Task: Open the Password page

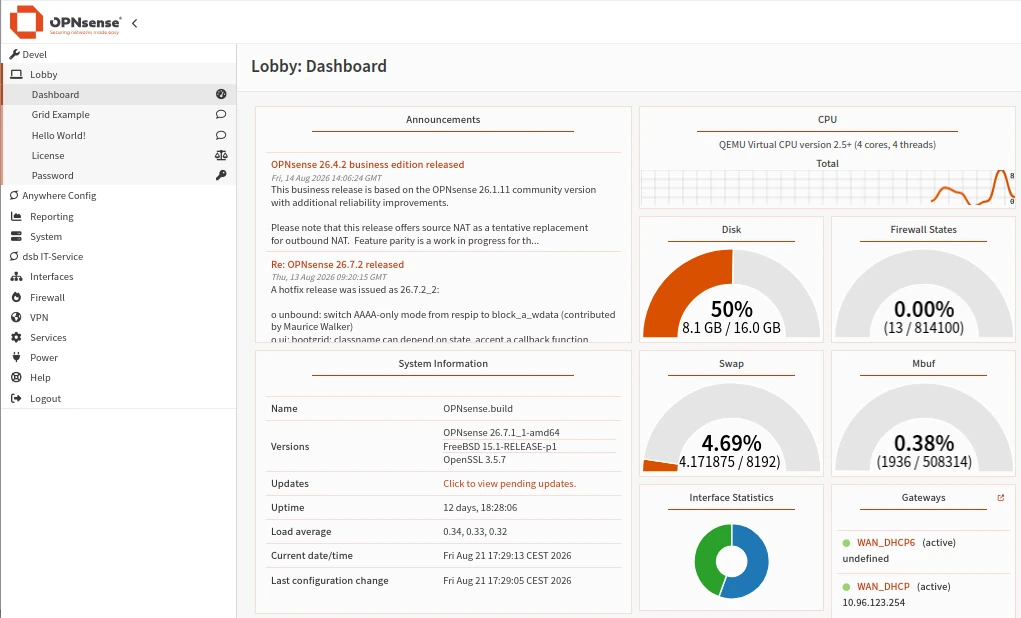Action: pyautogui.click(x=119, y=175)
